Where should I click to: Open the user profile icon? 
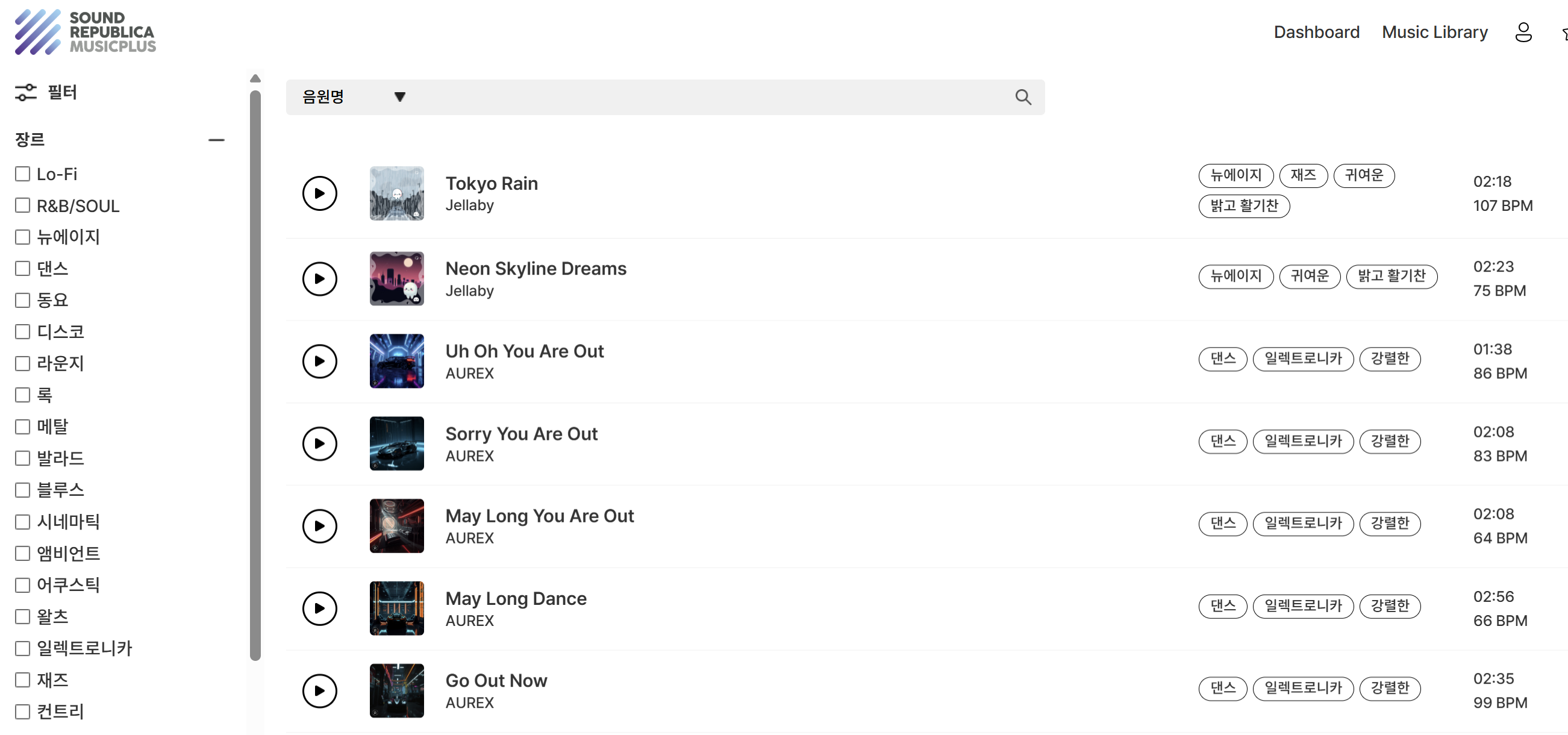(x=1523, y=33)
